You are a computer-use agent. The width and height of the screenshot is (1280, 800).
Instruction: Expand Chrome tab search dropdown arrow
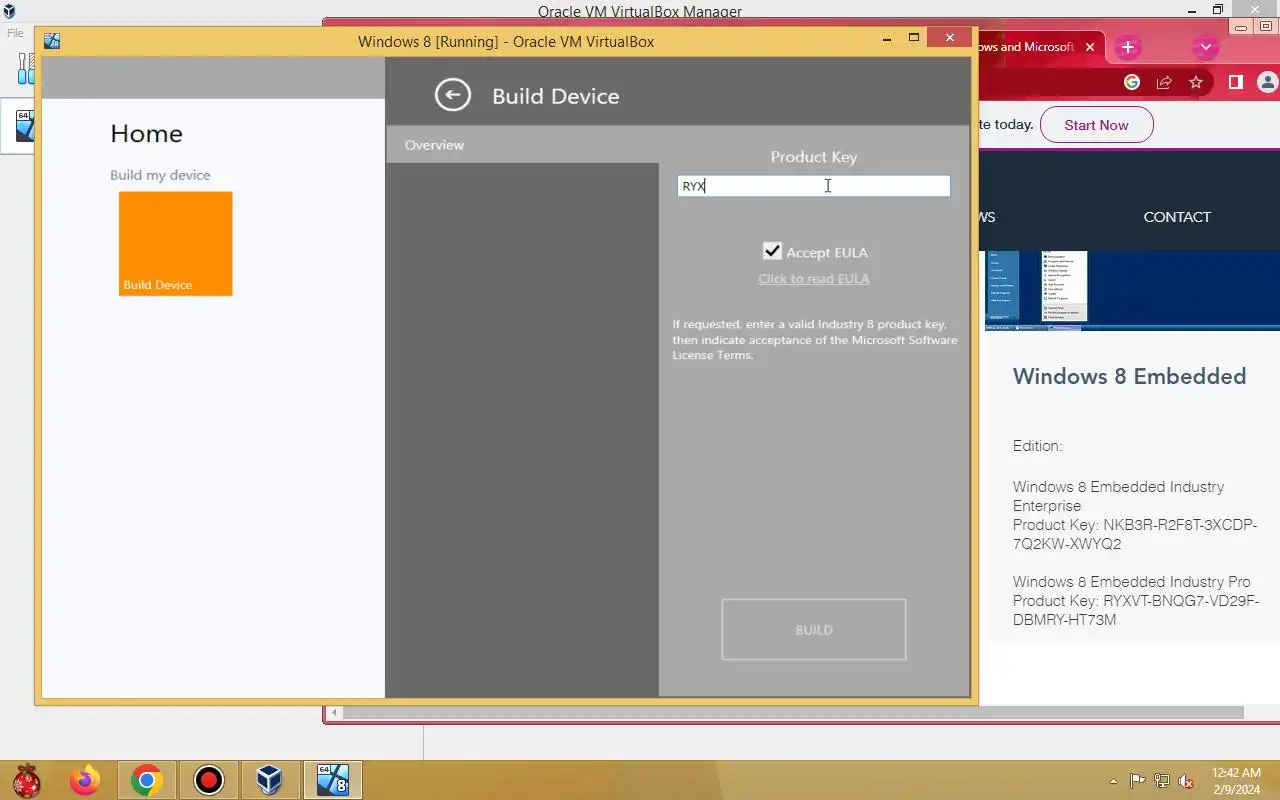1205,47
